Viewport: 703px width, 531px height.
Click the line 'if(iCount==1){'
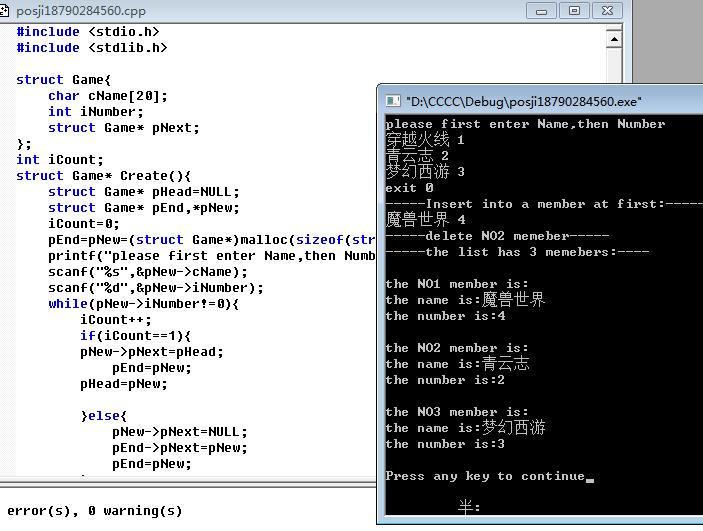pyautogui.click(x=135, y=336)
